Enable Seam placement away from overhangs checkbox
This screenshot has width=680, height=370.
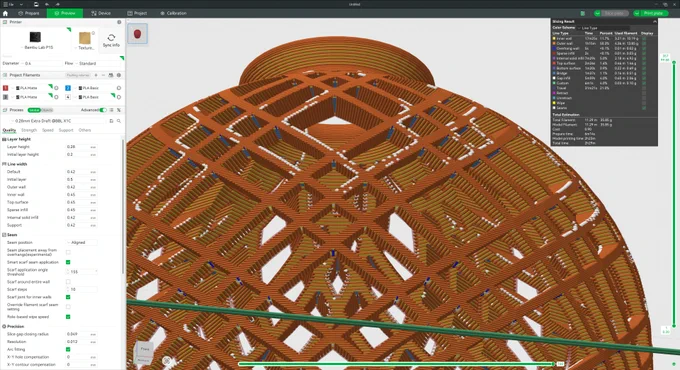coord(68,252)
